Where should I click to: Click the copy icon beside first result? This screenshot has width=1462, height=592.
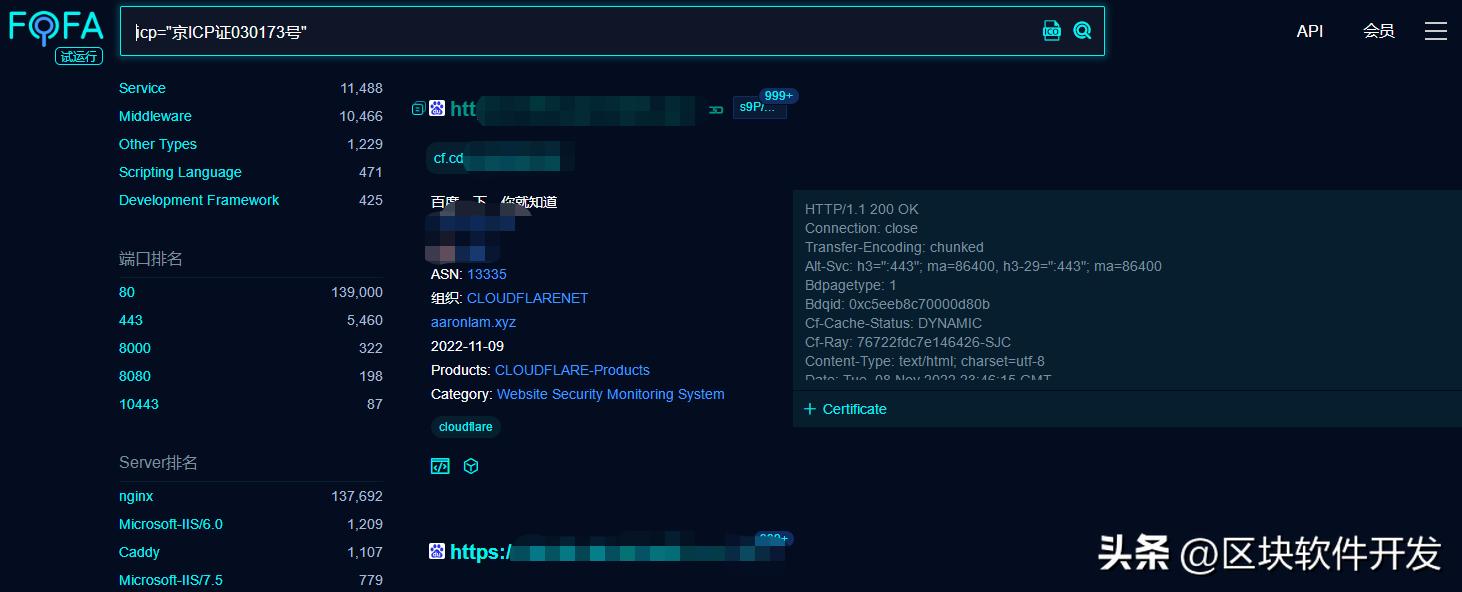pyautogui.click(x=418, y=109)
